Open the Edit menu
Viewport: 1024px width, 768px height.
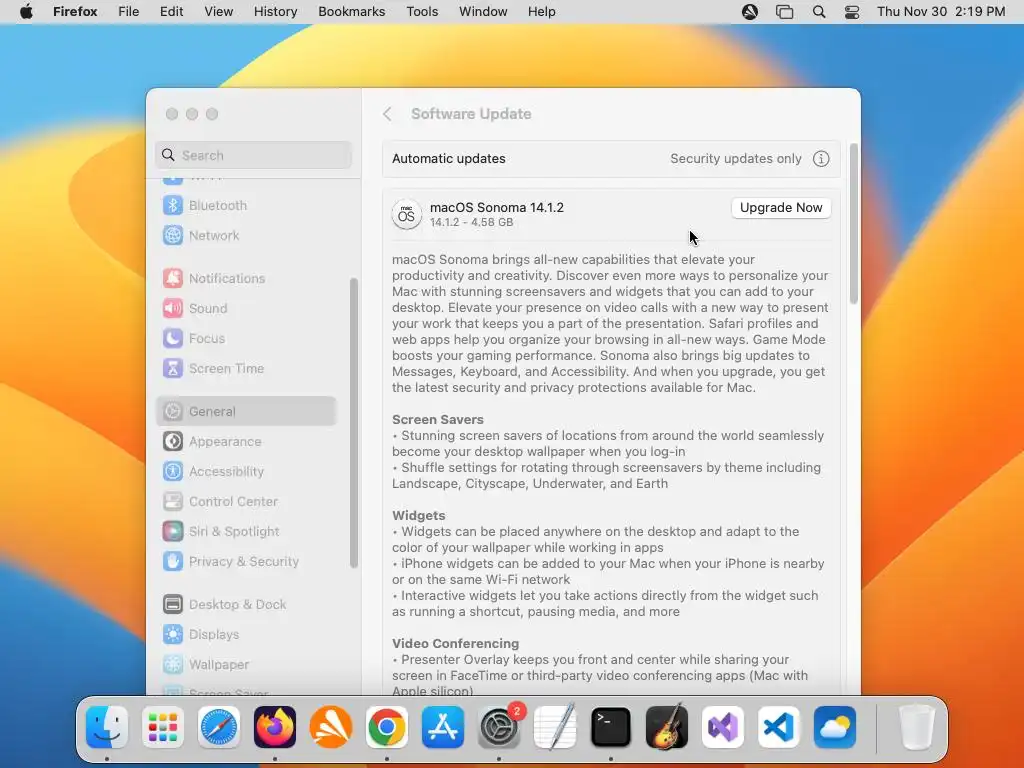(x=172, y=12)
